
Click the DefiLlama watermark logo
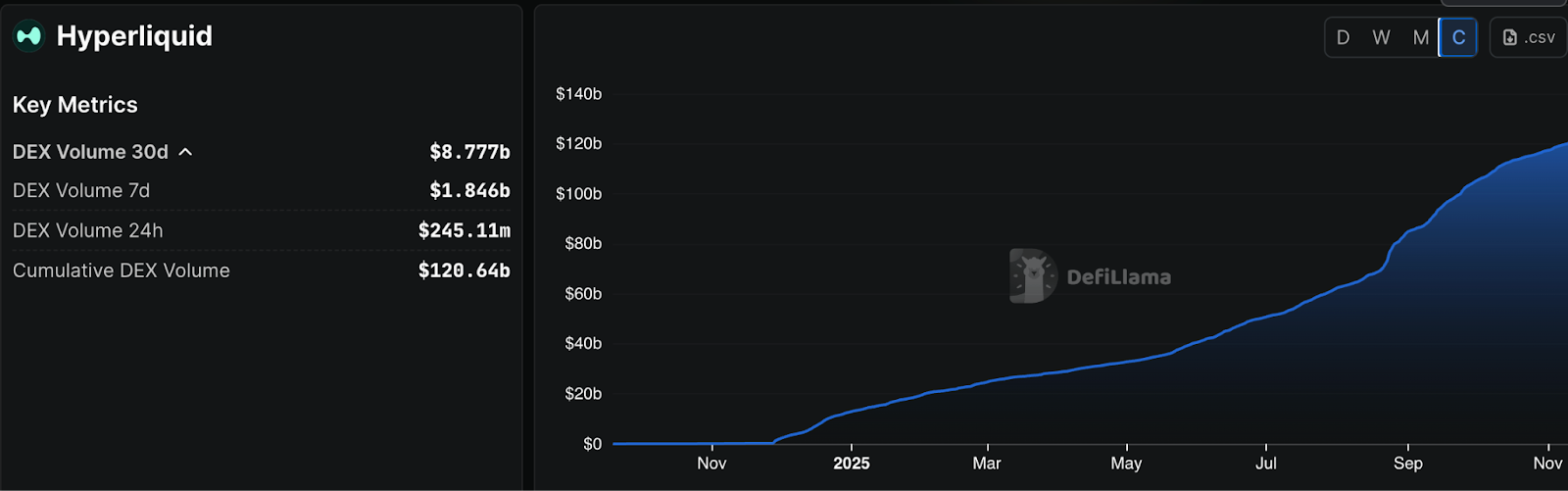click(x=1033, y=275)
